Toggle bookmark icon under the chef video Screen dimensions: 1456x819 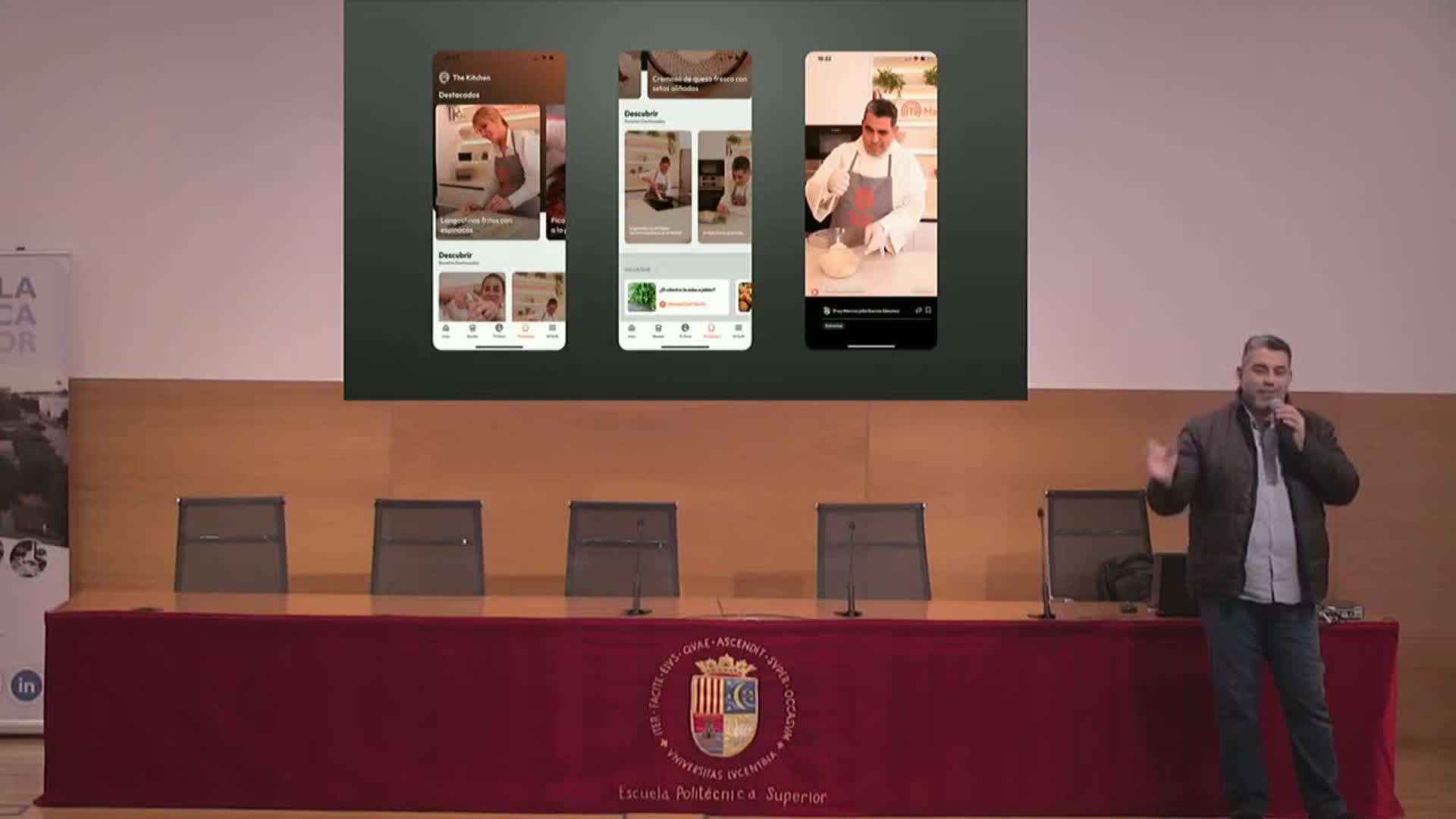point(928,310)
